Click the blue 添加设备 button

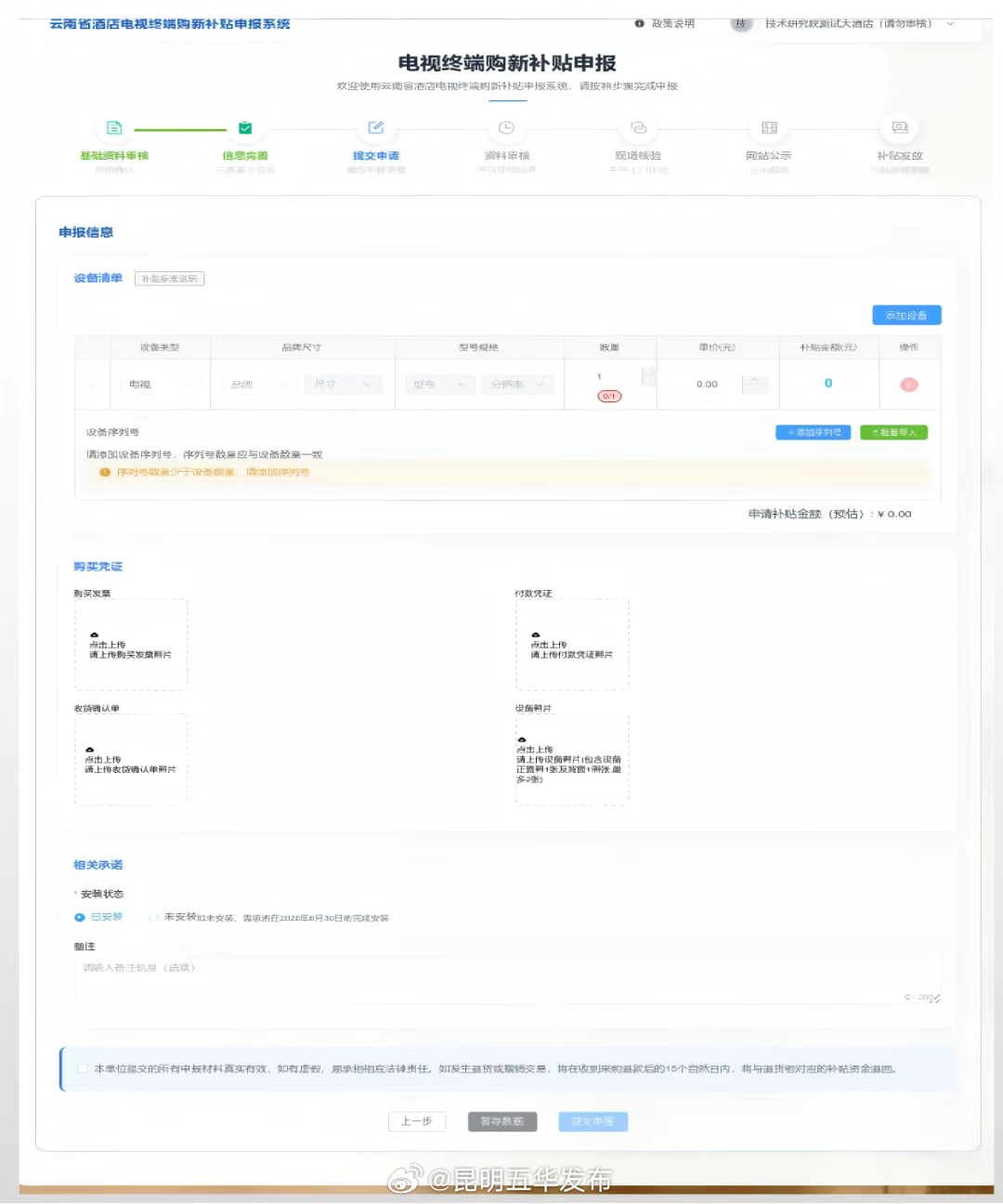[x=906, y=316]
